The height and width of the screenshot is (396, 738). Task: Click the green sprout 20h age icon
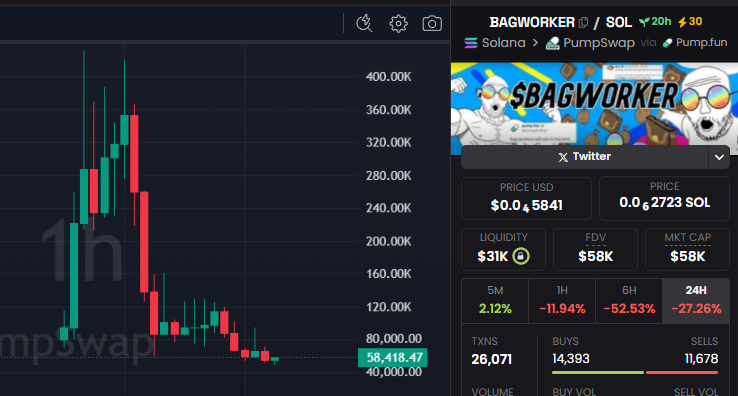click(x=644, y=22)
